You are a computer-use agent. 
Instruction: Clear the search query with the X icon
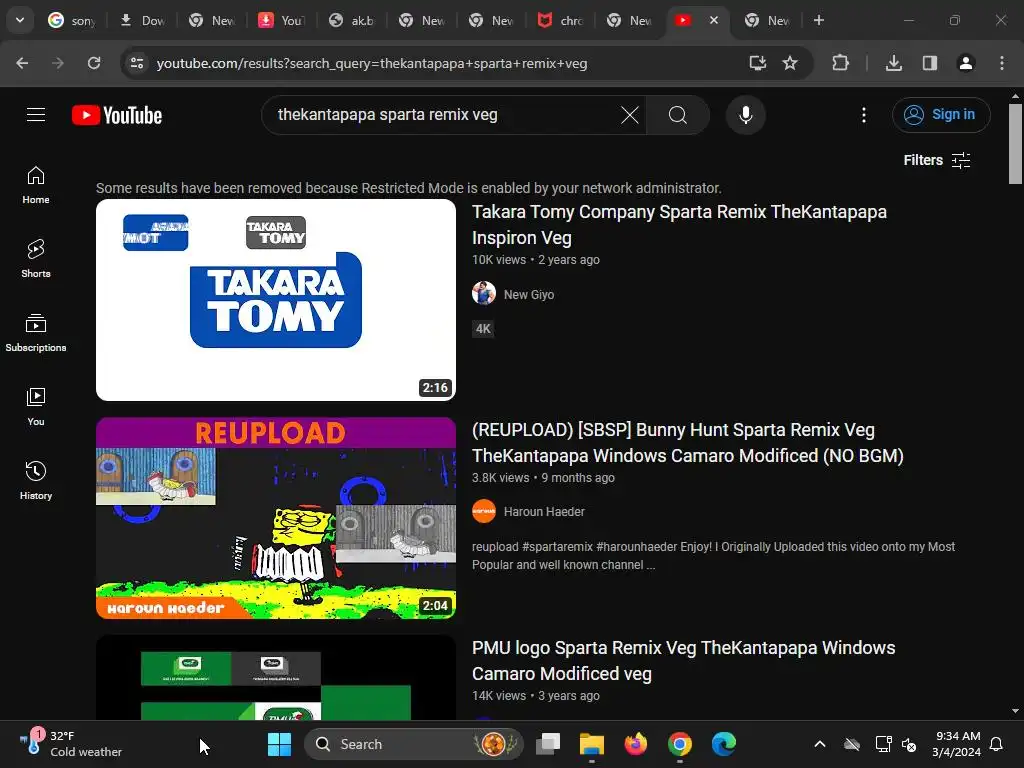630,115
